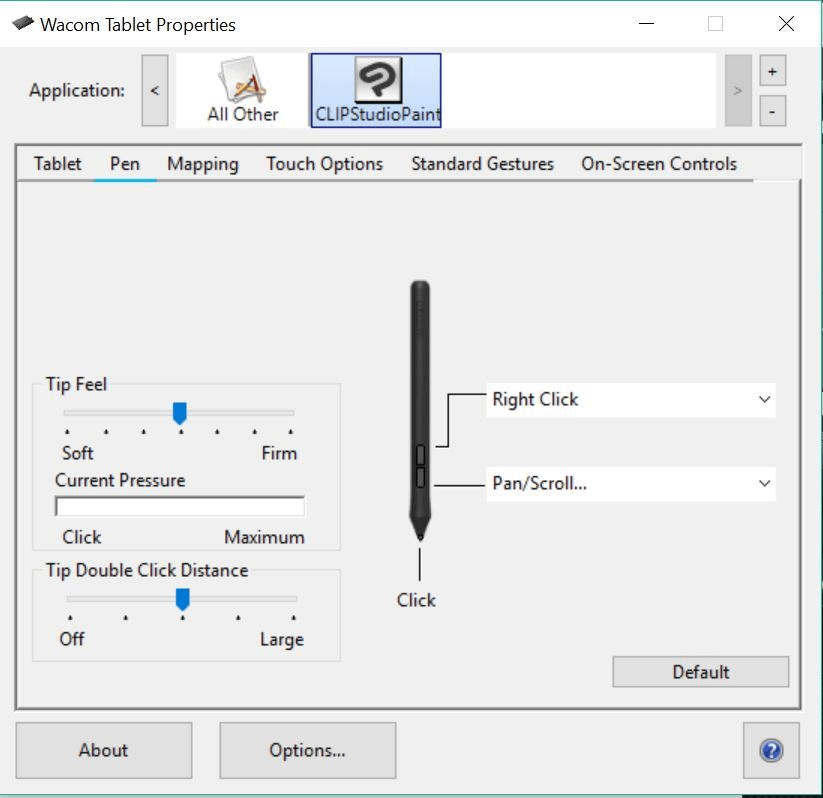This screenshot has height=798, width=823.
Task: Click the lower side button on pen image
Action: click(x=420, y=477)
